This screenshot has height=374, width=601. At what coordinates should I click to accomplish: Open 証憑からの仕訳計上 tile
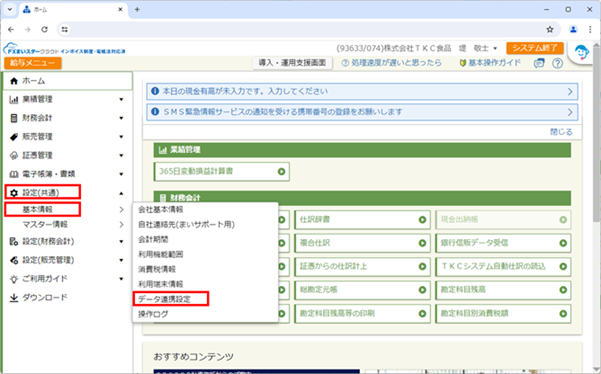pos(362,266)
